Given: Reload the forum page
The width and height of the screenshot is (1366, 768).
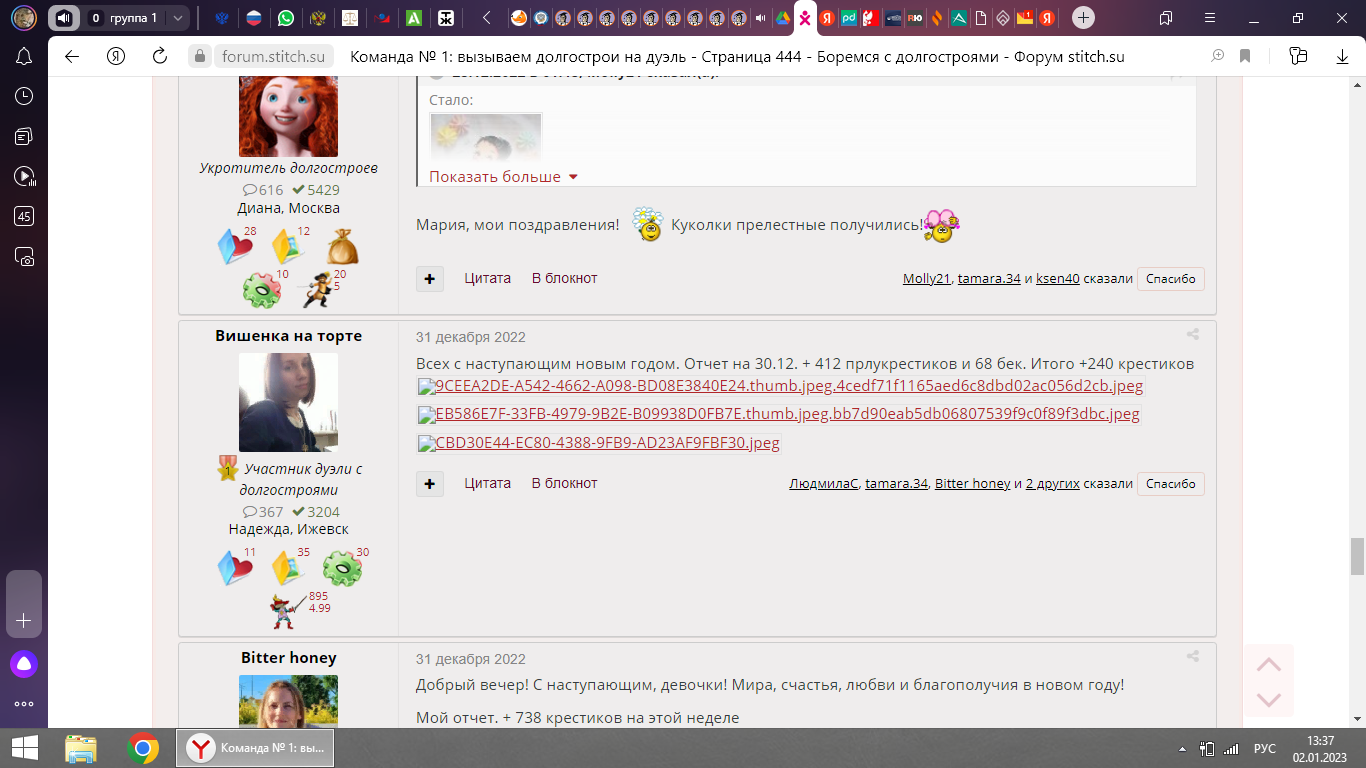Looking at the screenshot, I should pyautogui.click(x=159, y=57).
